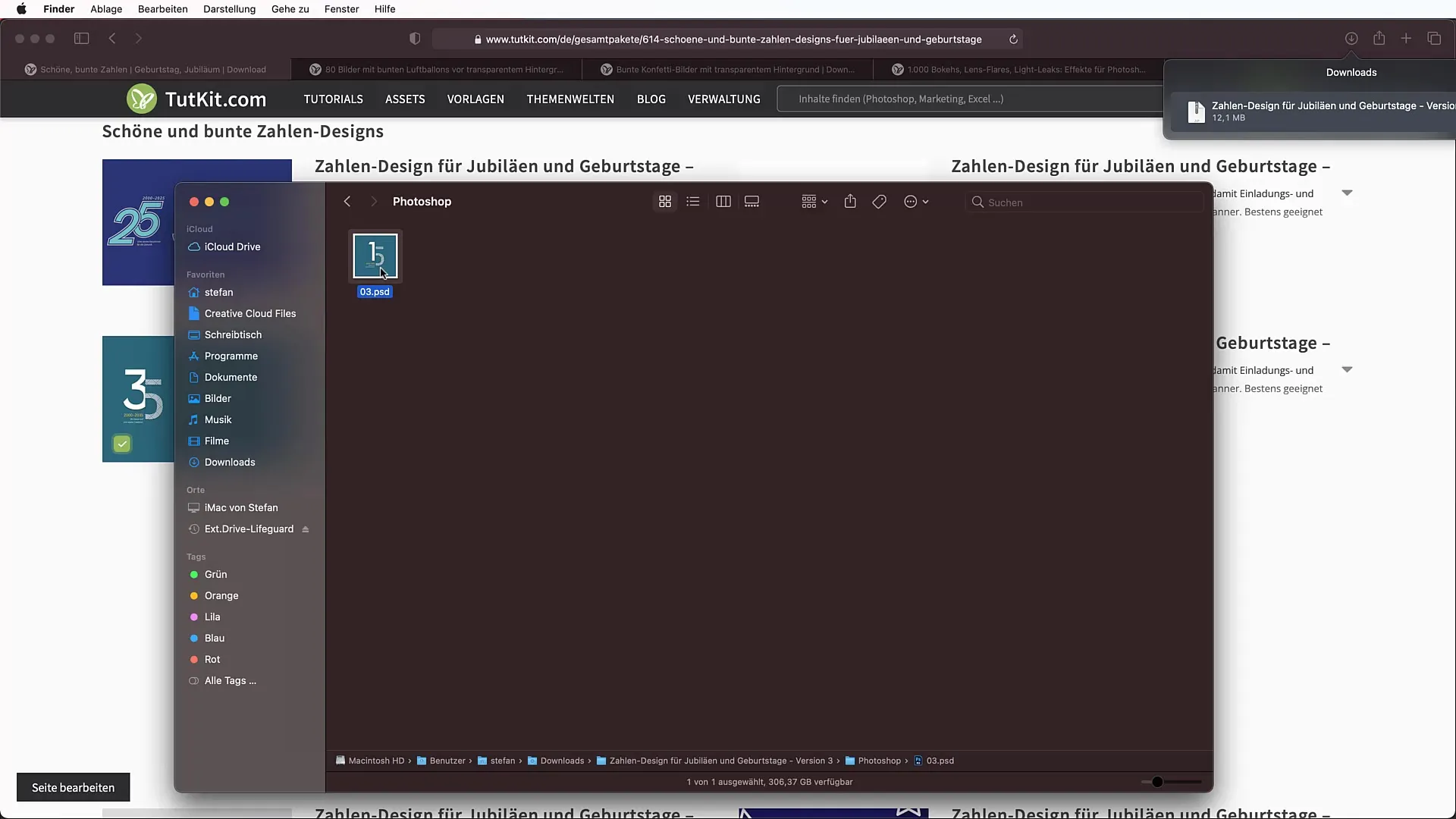Click the Alle Tags link in sidebar

230,680
